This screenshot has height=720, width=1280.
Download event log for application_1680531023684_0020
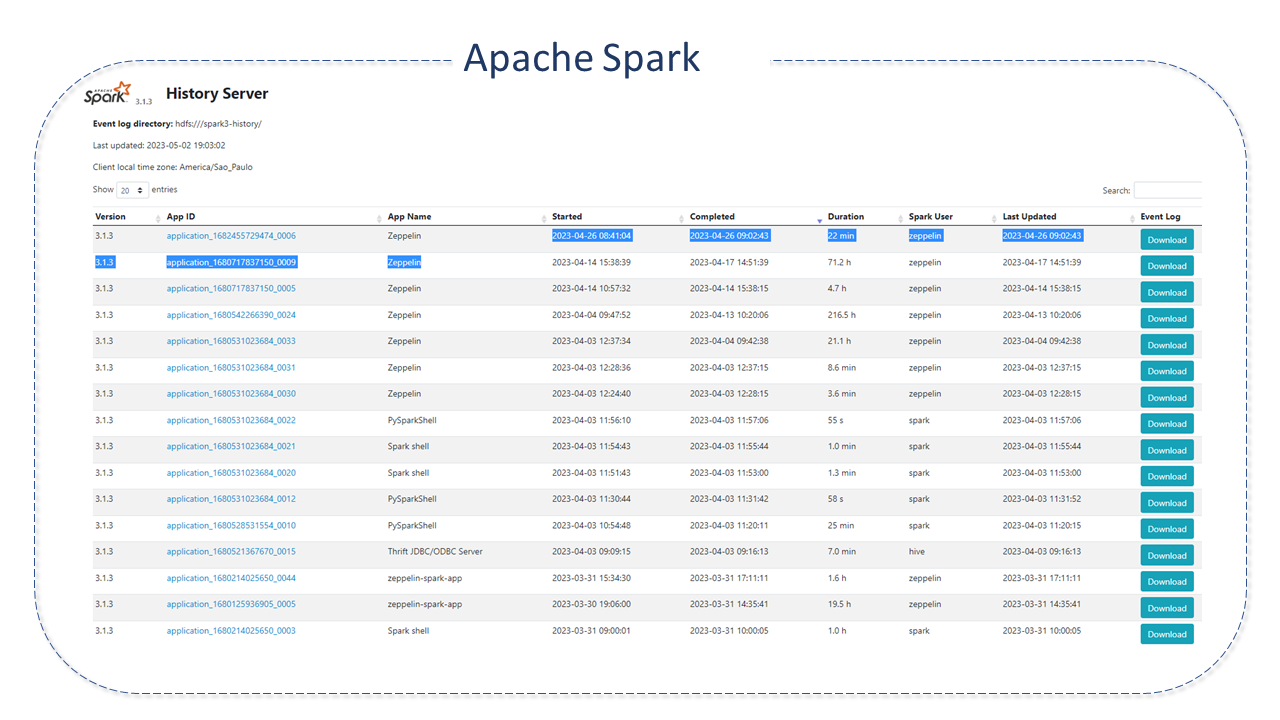tap(1167, 477)
